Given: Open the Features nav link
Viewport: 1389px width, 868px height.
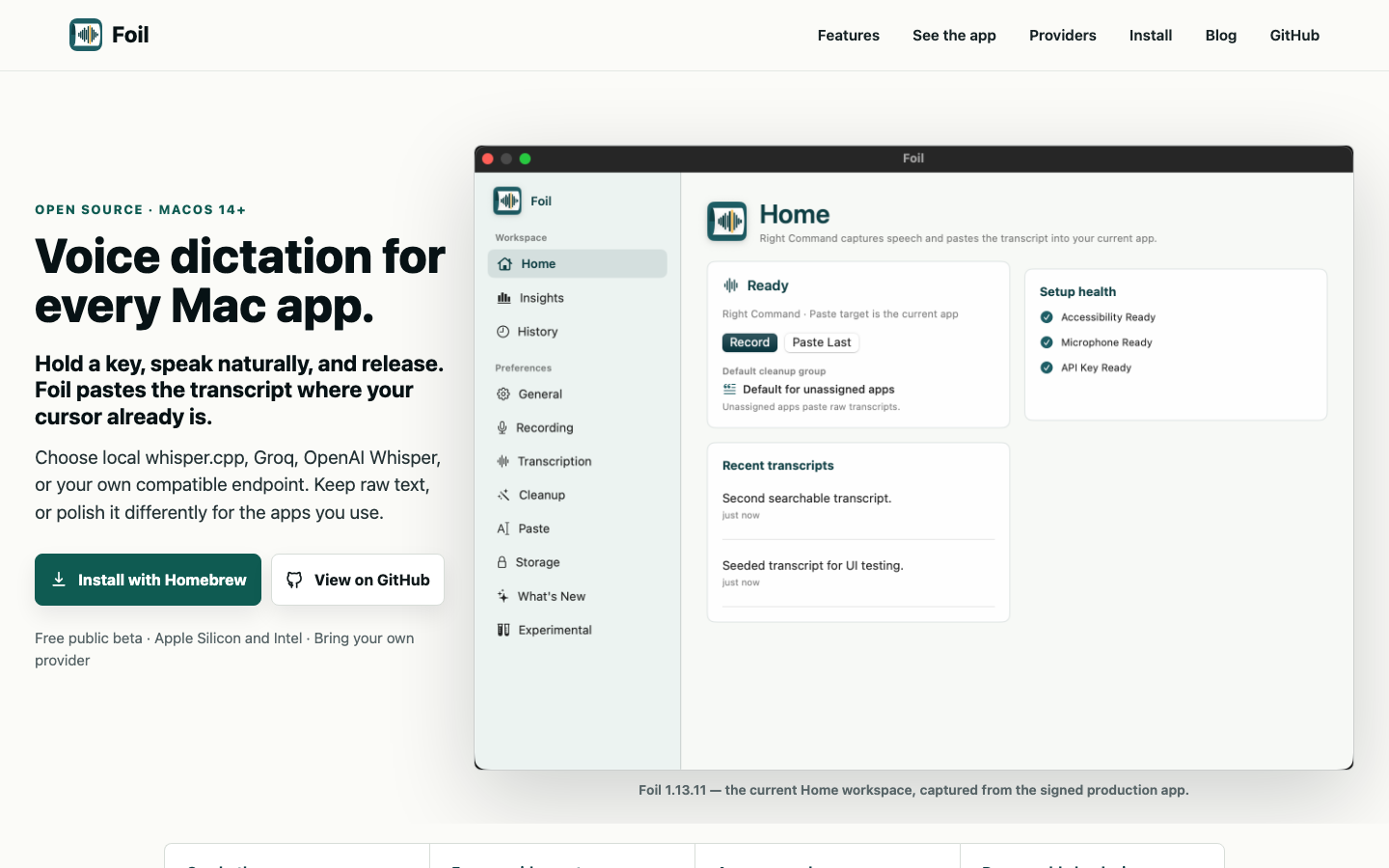Looking at the screenshot, I should [x=848, y=36].
